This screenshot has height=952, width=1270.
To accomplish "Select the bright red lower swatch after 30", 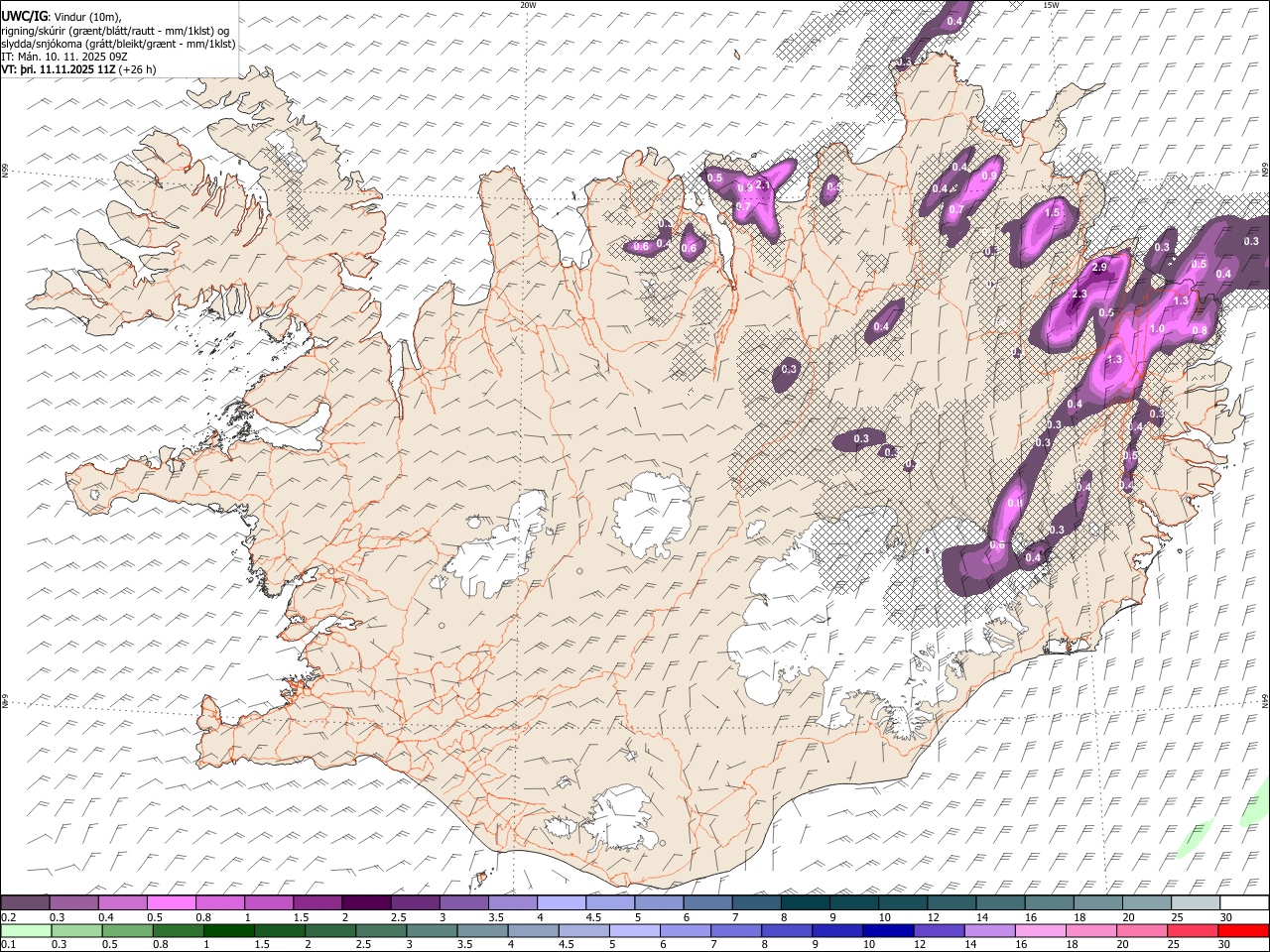I will (x=1244, y=930).
